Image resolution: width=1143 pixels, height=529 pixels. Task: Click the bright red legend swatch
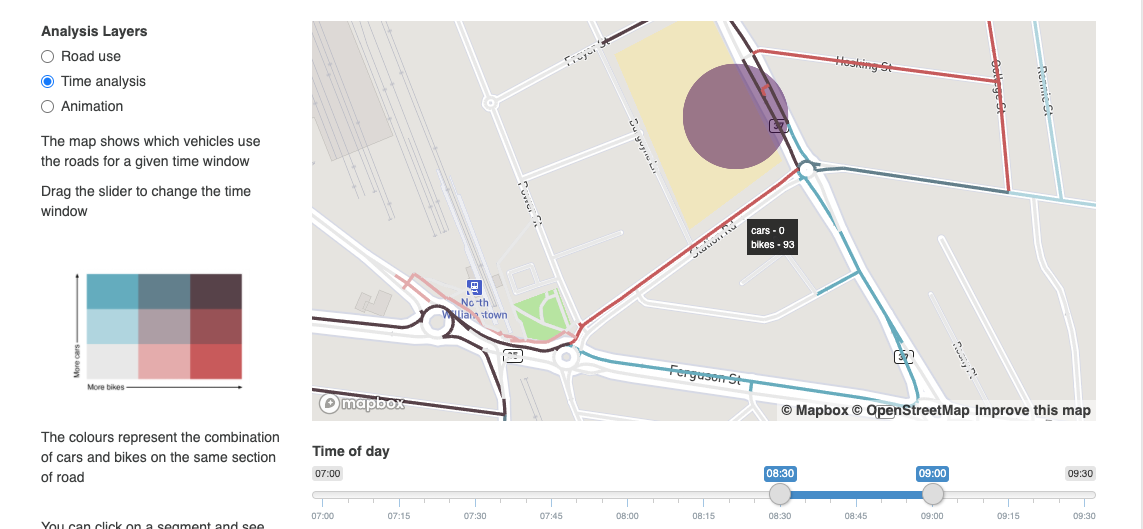pyautogui.click(x=216, y=361)
